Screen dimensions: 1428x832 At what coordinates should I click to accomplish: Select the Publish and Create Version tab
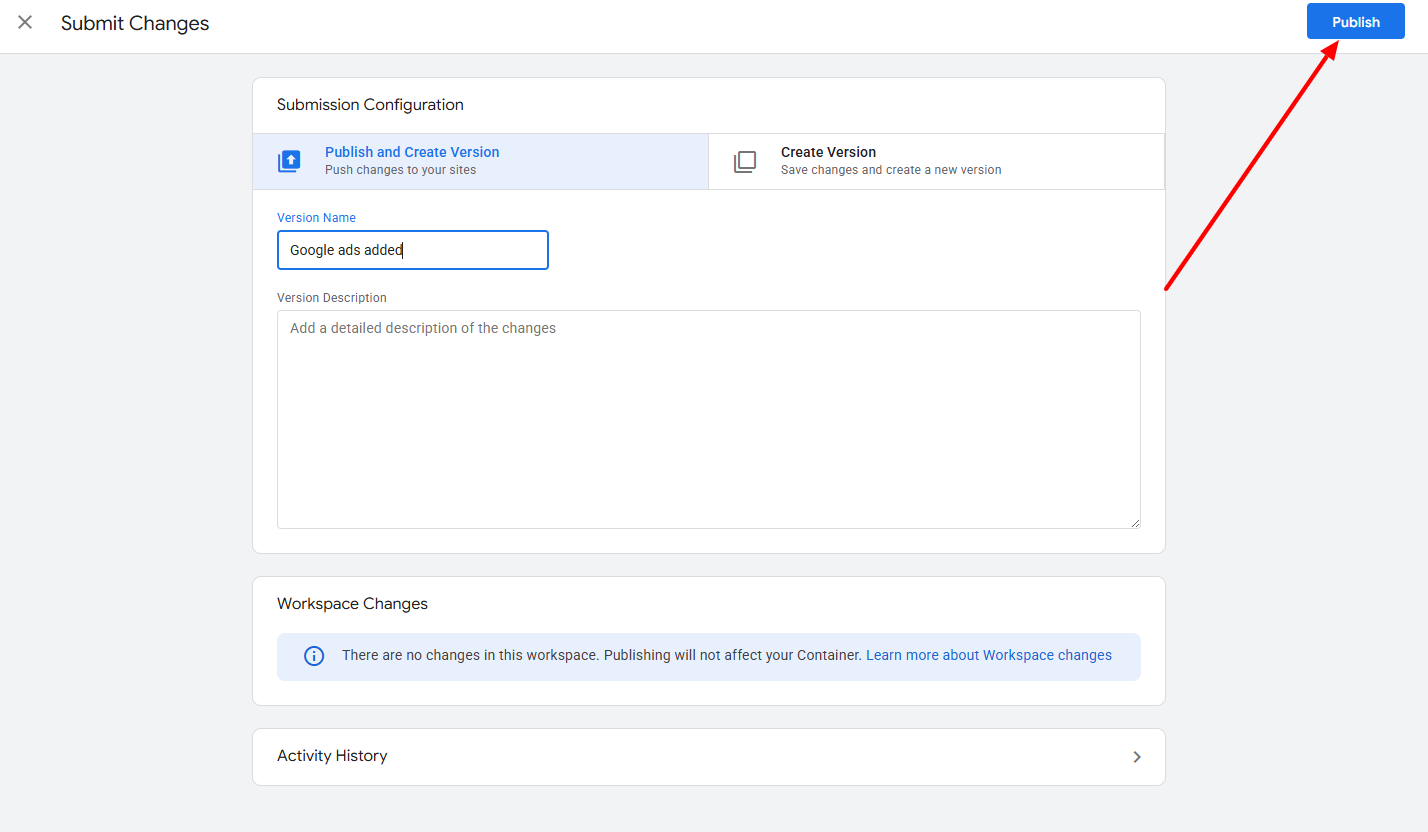click(x=480, y=161)
